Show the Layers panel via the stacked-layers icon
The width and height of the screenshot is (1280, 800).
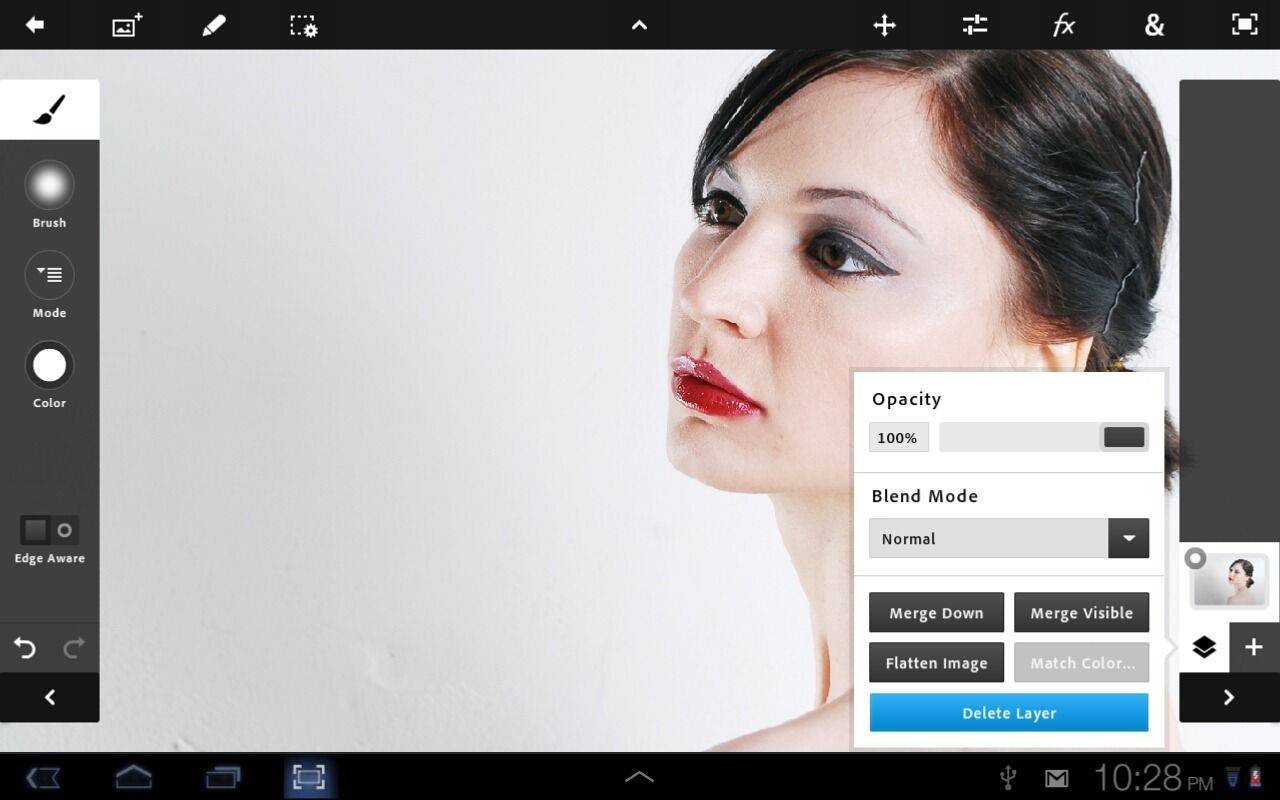point(1203,647)
